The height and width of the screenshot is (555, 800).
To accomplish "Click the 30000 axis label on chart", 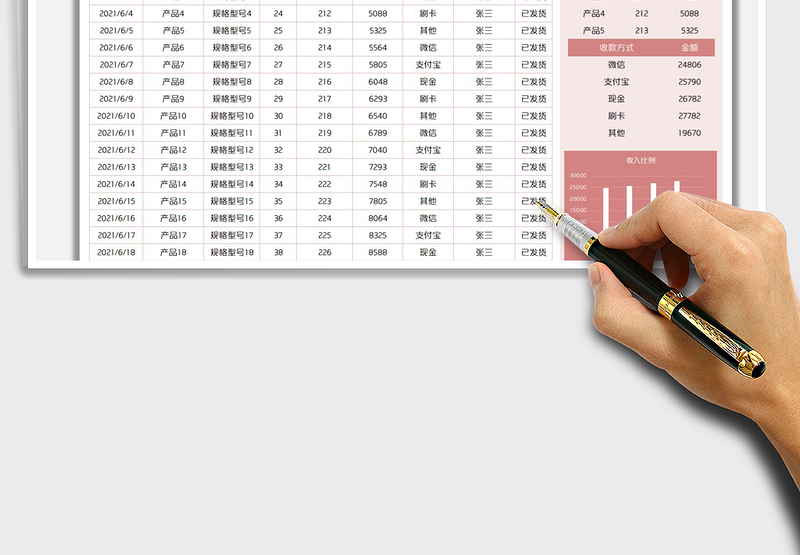I will coord(578,175).
